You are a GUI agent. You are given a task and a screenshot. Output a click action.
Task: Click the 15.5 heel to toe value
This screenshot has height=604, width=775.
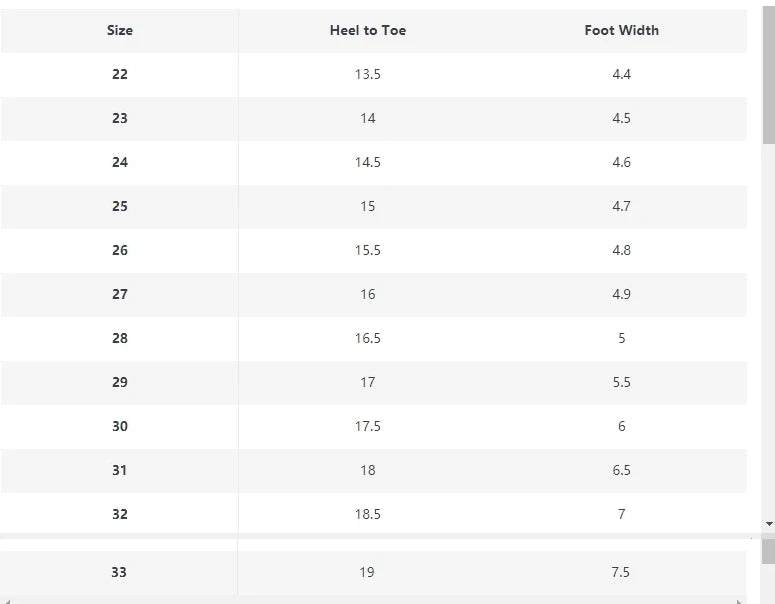coord(368,250)
